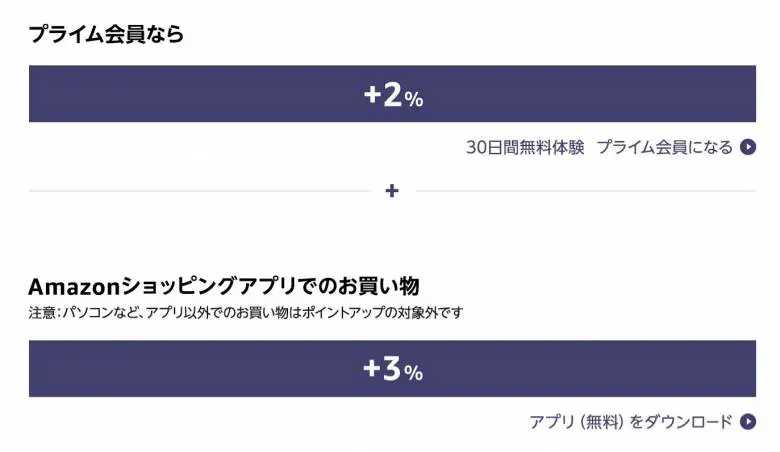Select the +2% Prime member banner
The height and width of the screenshot is (452, 780).
[392, 93]
